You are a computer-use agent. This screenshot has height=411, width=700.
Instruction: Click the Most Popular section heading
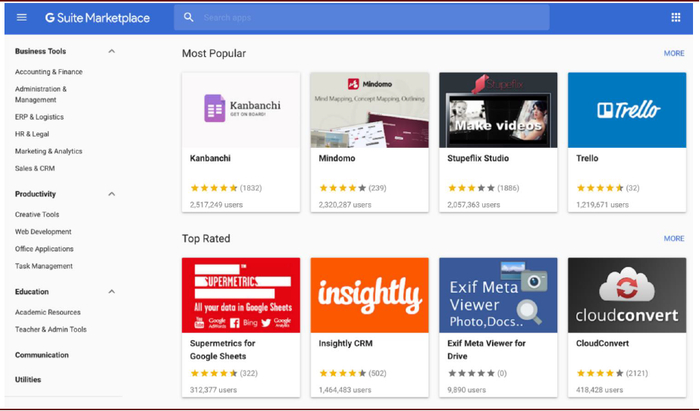click(214, 54)
